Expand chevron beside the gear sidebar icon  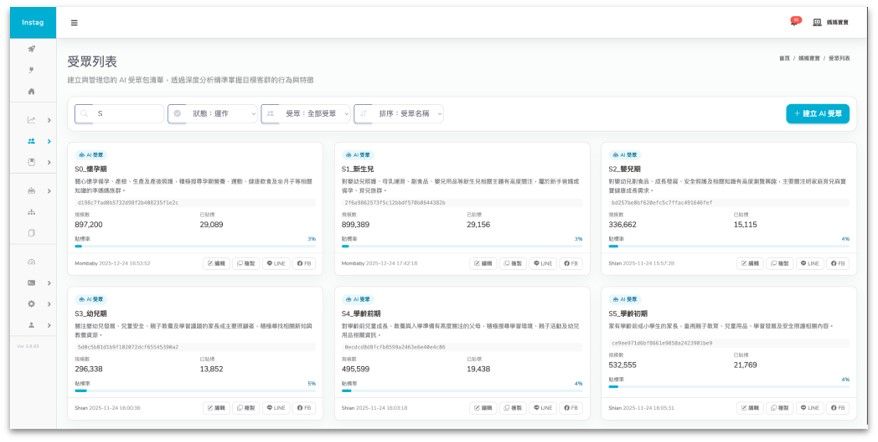(49, 304)
